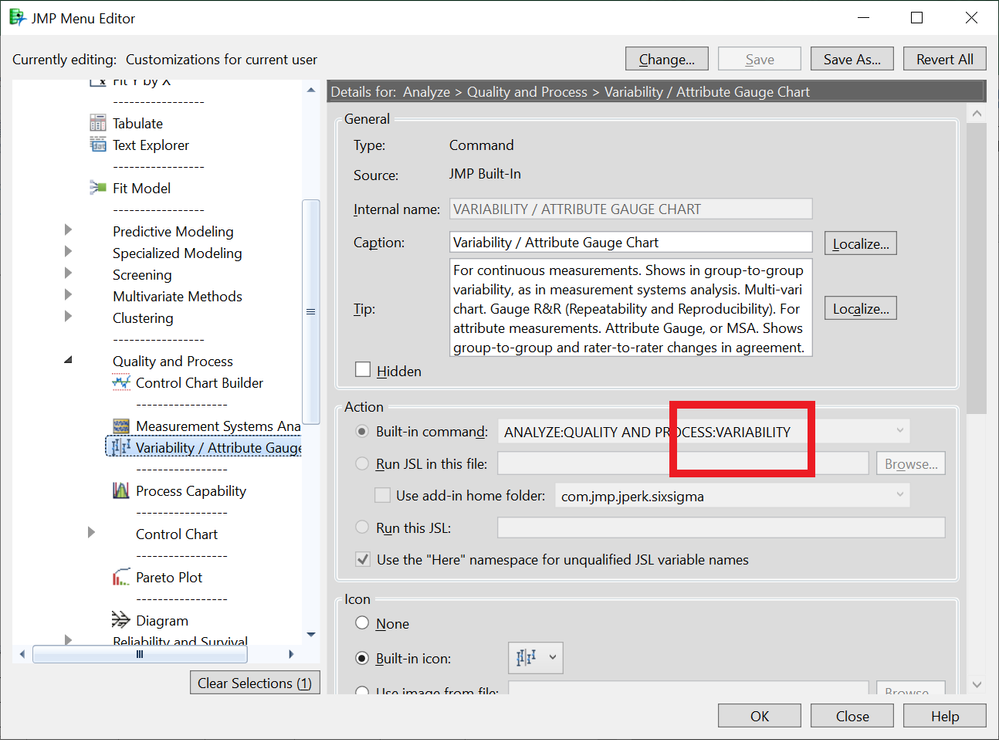
Task: Select the Built-in command radio button
Action: [x=362, y=432]
